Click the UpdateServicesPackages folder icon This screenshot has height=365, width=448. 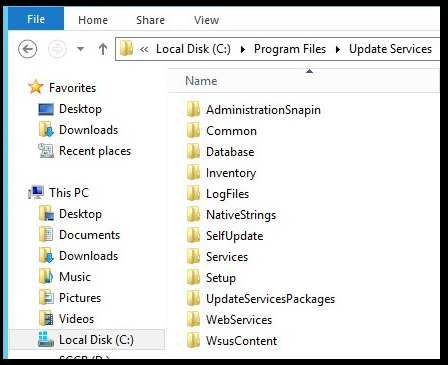point(193,298)
